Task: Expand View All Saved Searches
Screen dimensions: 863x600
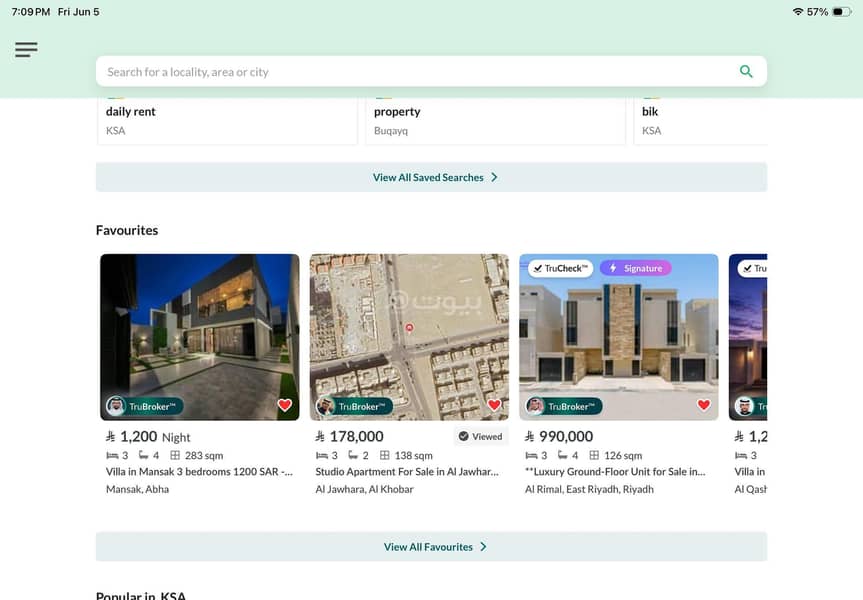Action: tap(432, 177)
